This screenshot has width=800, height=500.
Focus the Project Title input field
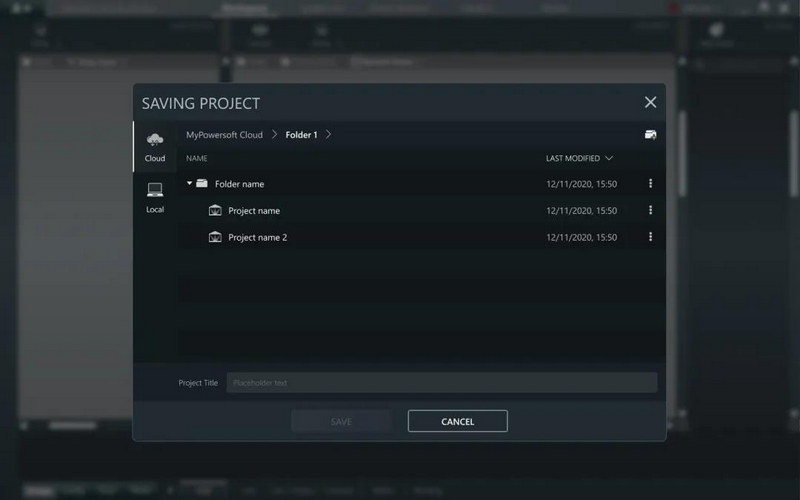[x=442, y=383]
